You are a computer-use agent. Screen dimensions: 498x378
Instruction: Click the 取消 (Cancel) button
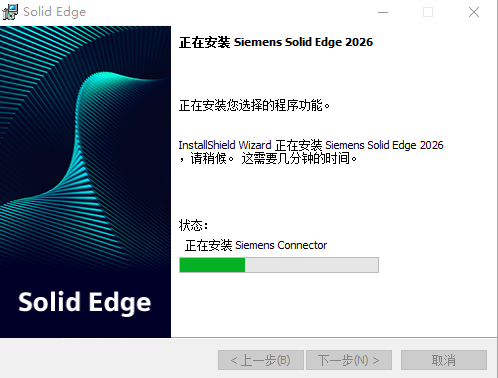point(444,360)
